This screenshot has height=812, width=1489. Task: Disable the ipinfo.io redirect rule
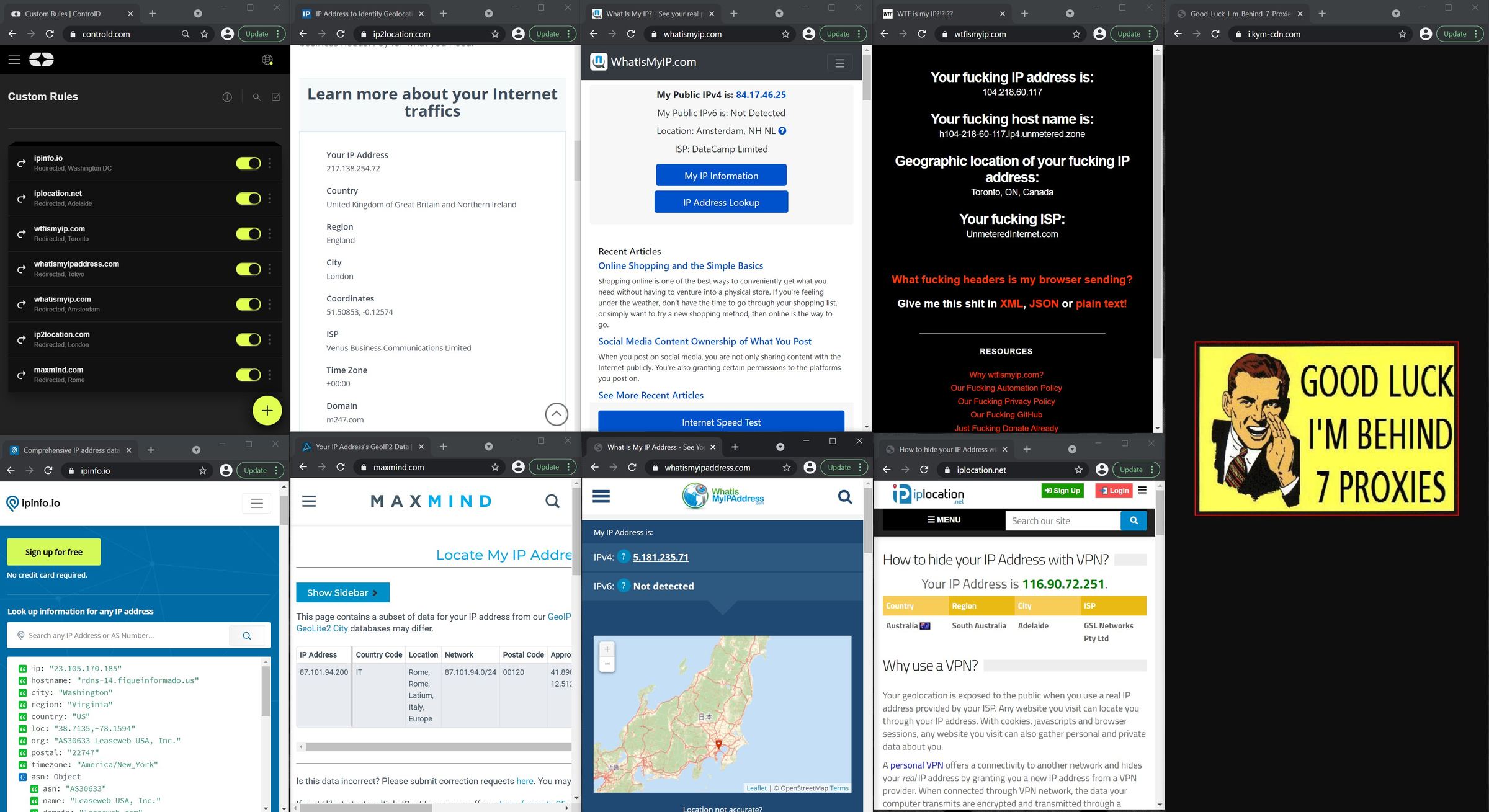[x=248, y=163]
